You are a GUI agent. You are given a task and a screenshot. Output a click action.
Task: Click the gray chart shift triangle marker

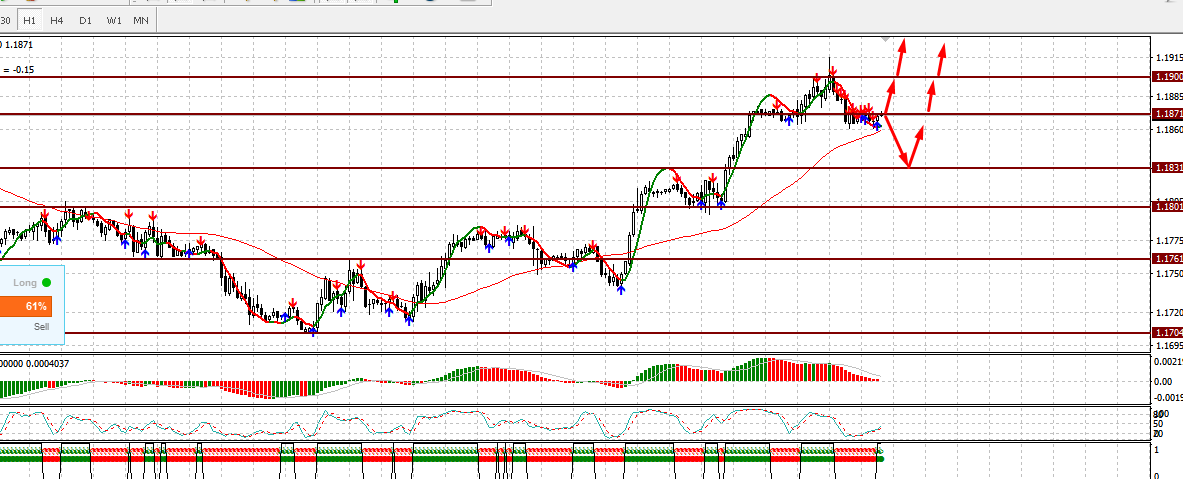click(884, 38)
